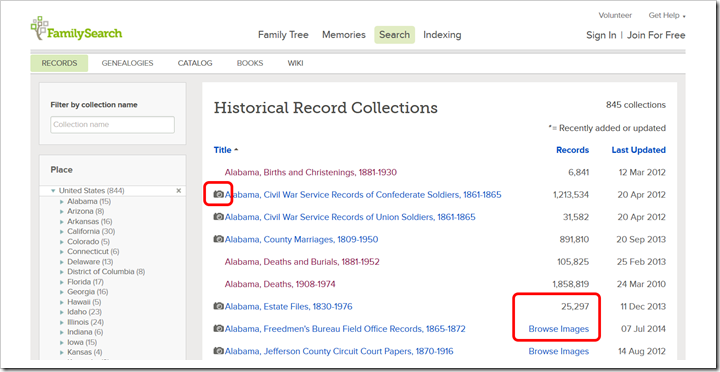Click Browse Images for Jefferson County papers
Image resolution: width=720 pixels, height=372 pixels.
click(559, 351)
